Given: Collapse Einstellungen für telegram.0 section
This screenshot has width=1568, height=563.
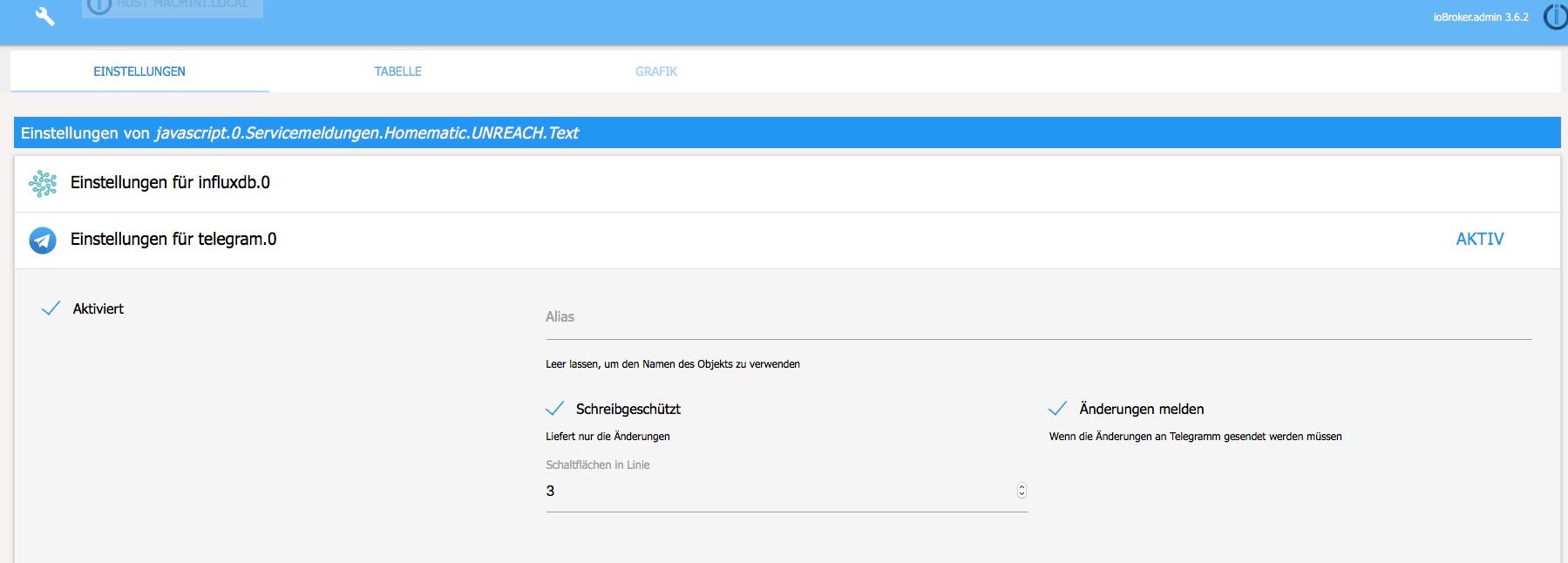Looking at the screenshot, I should (x=787, y=240).
